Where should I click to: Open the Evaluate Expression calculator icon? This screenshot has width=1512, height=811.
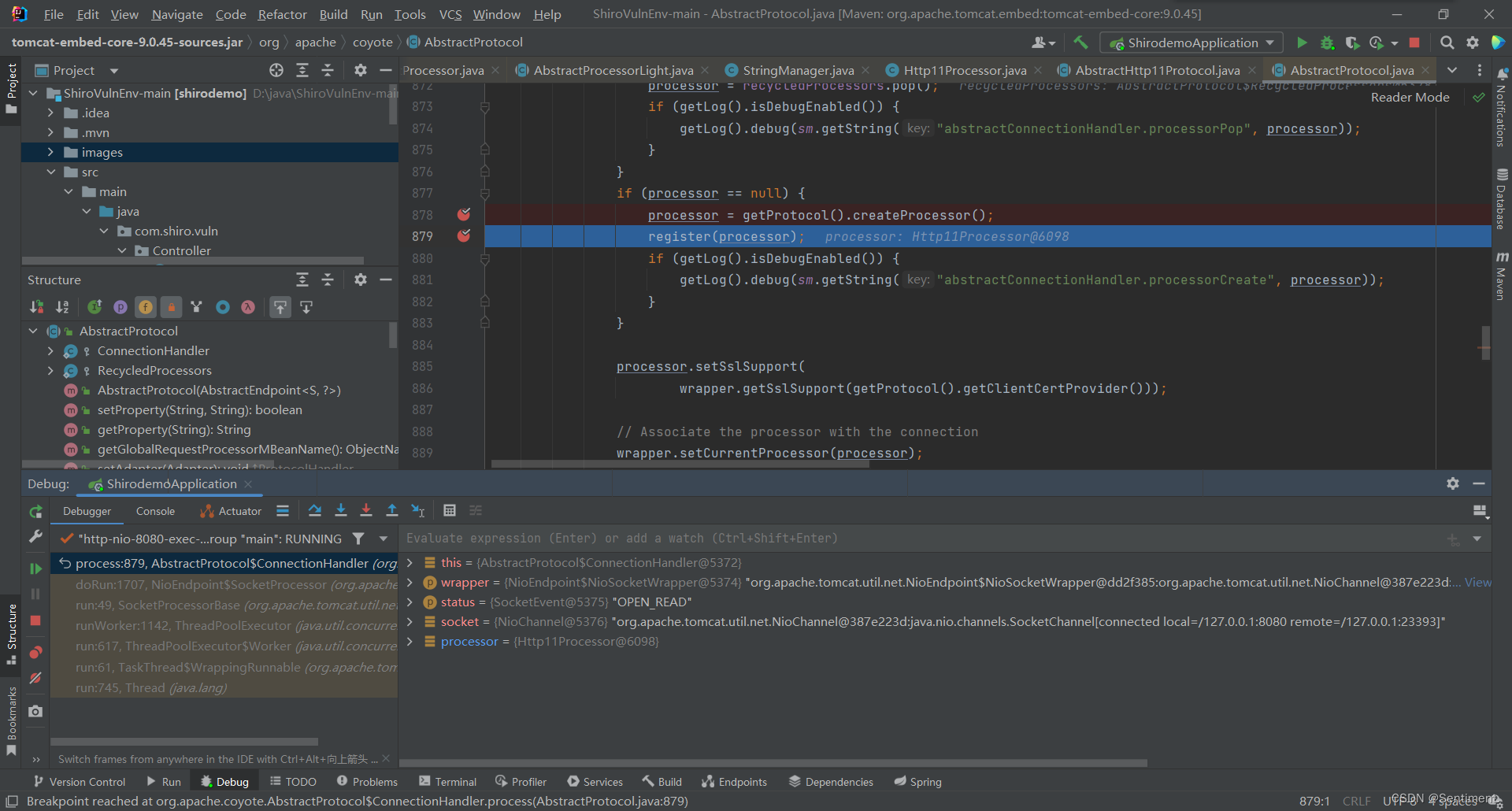[450, 510]
